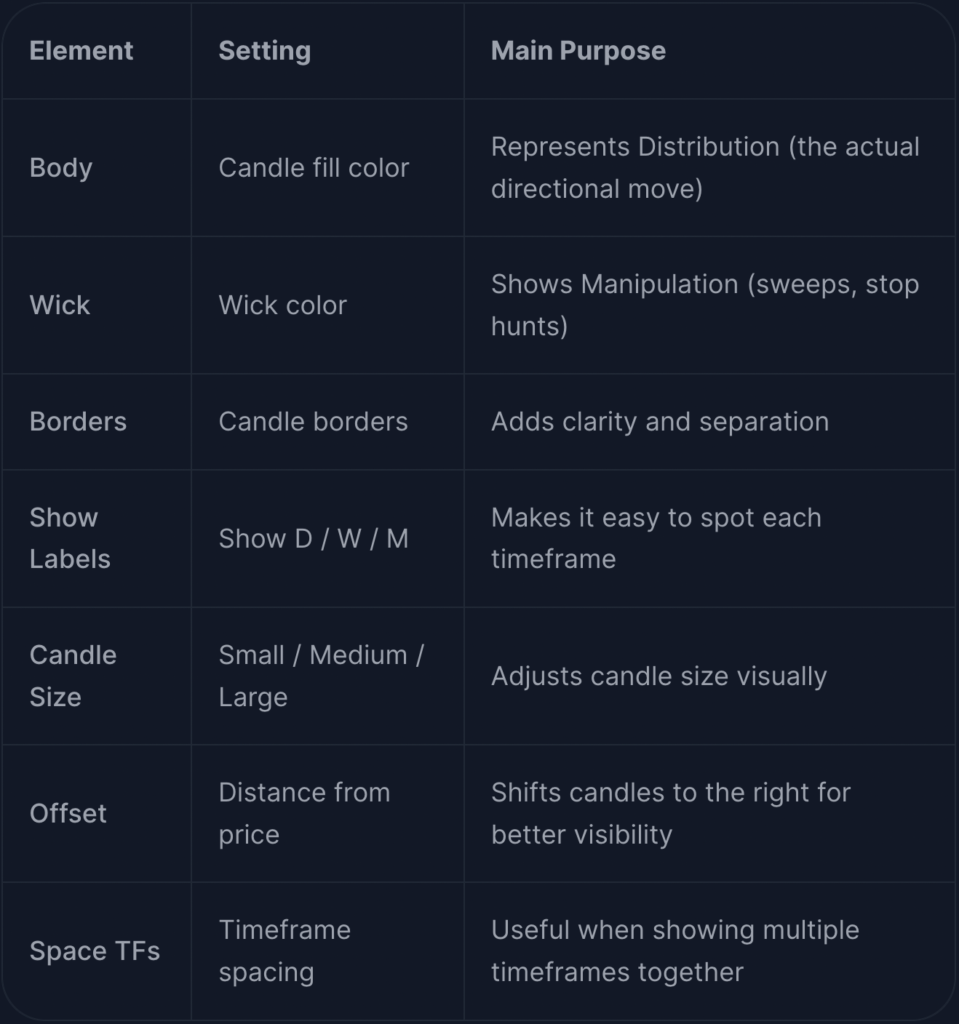Click the Represents Distribution purpose text
The image size is (959, 1024).
[x=705, y=168]
